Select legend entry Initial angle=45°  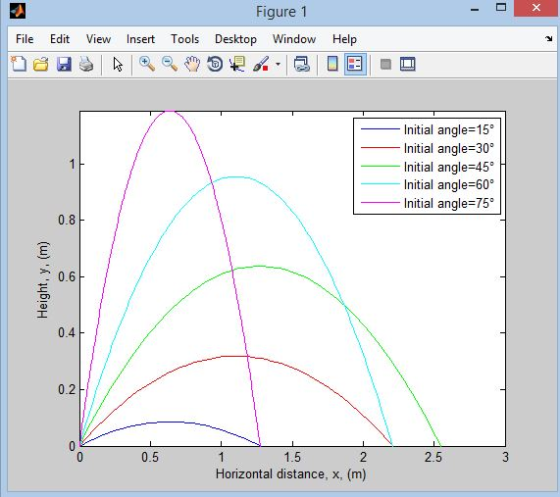449,167
